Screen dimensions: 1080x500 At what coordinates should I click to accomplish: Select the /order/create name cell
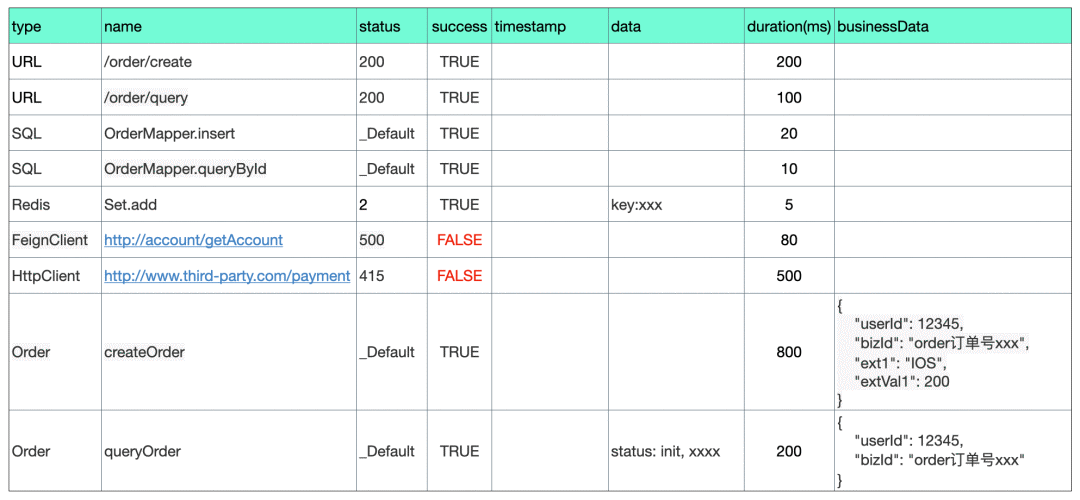tap(148, 62)
